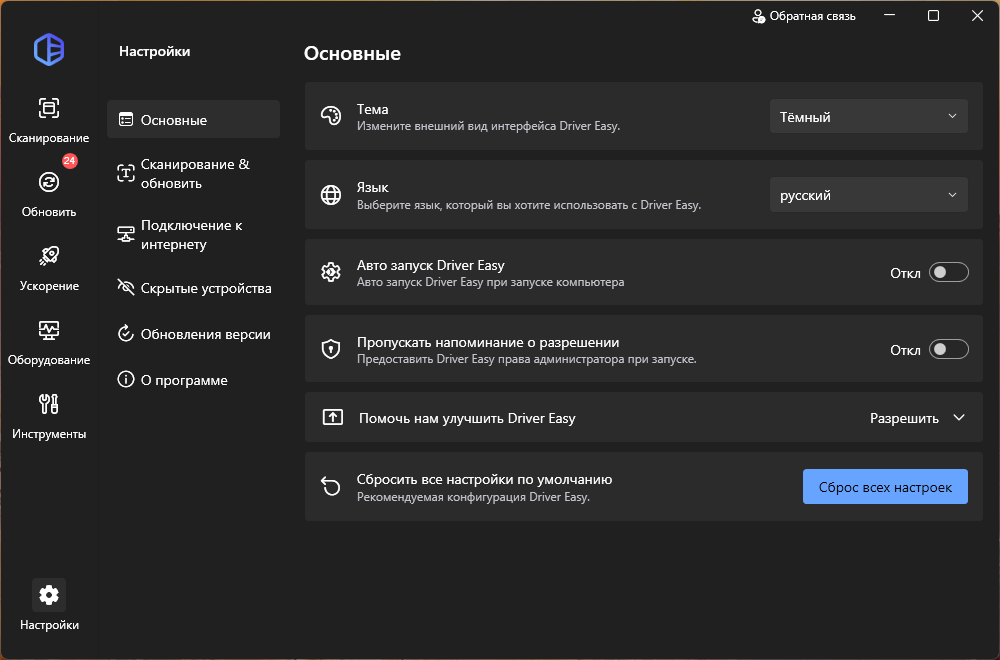The height and width of the screenshot is (660, 1000).
Task: Open the Оборудование hardware monitor icon
Action: [48, 330]
